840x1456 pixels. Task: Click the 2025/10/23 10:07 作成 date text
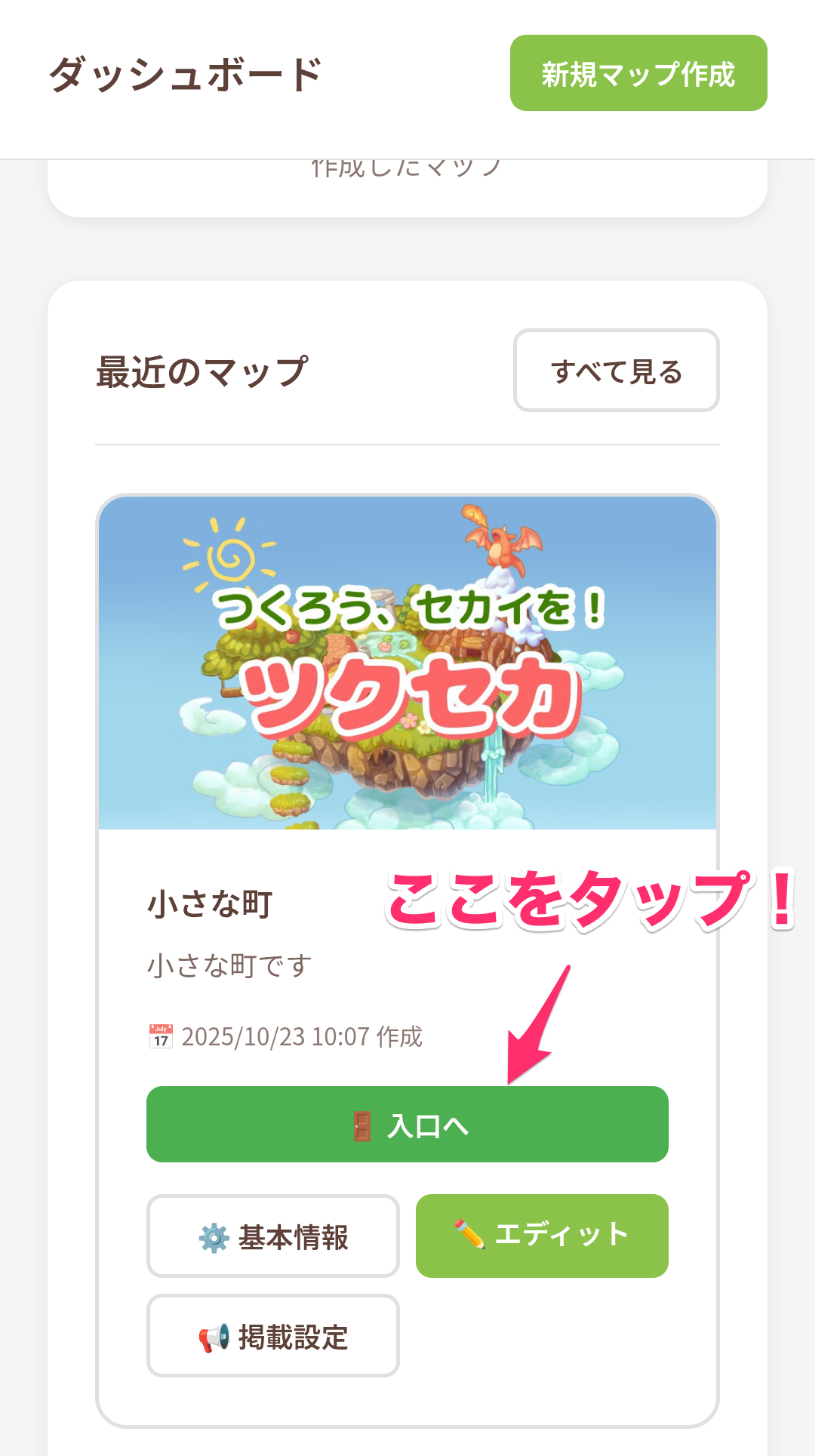(302, 1036)
